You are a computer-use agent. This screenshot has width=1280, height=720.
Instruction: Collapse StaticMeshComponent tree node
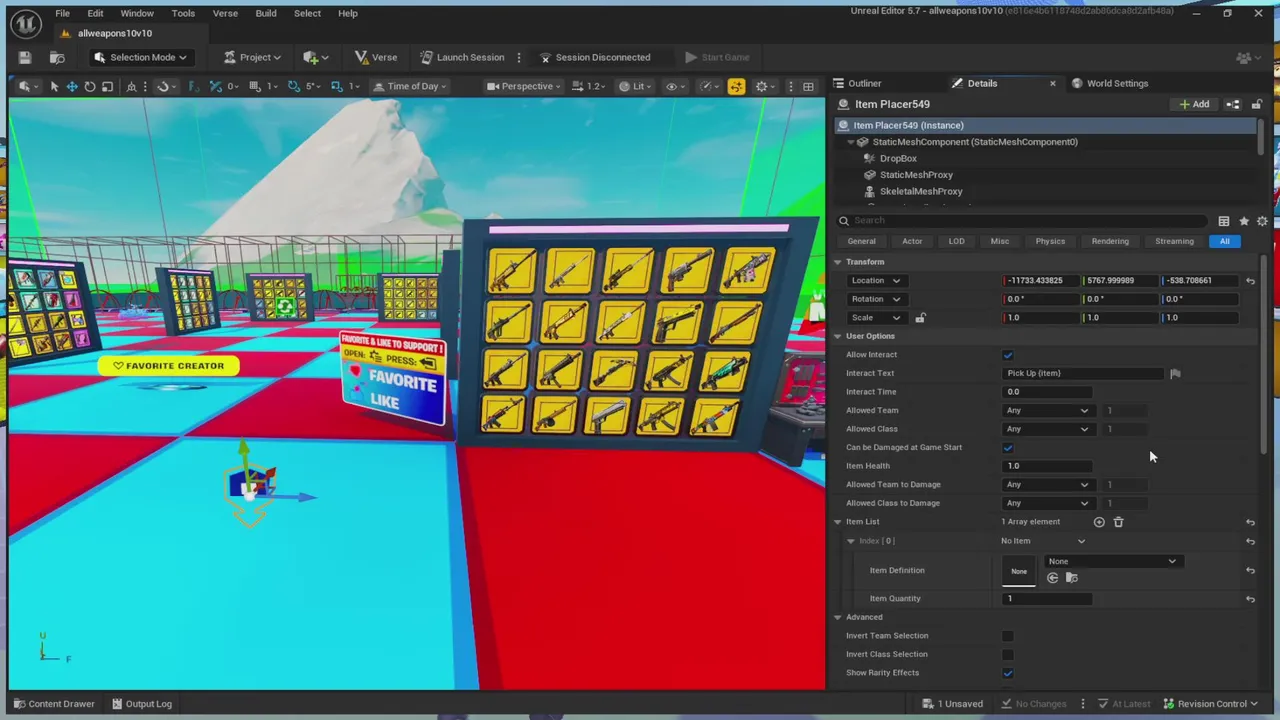851,142
